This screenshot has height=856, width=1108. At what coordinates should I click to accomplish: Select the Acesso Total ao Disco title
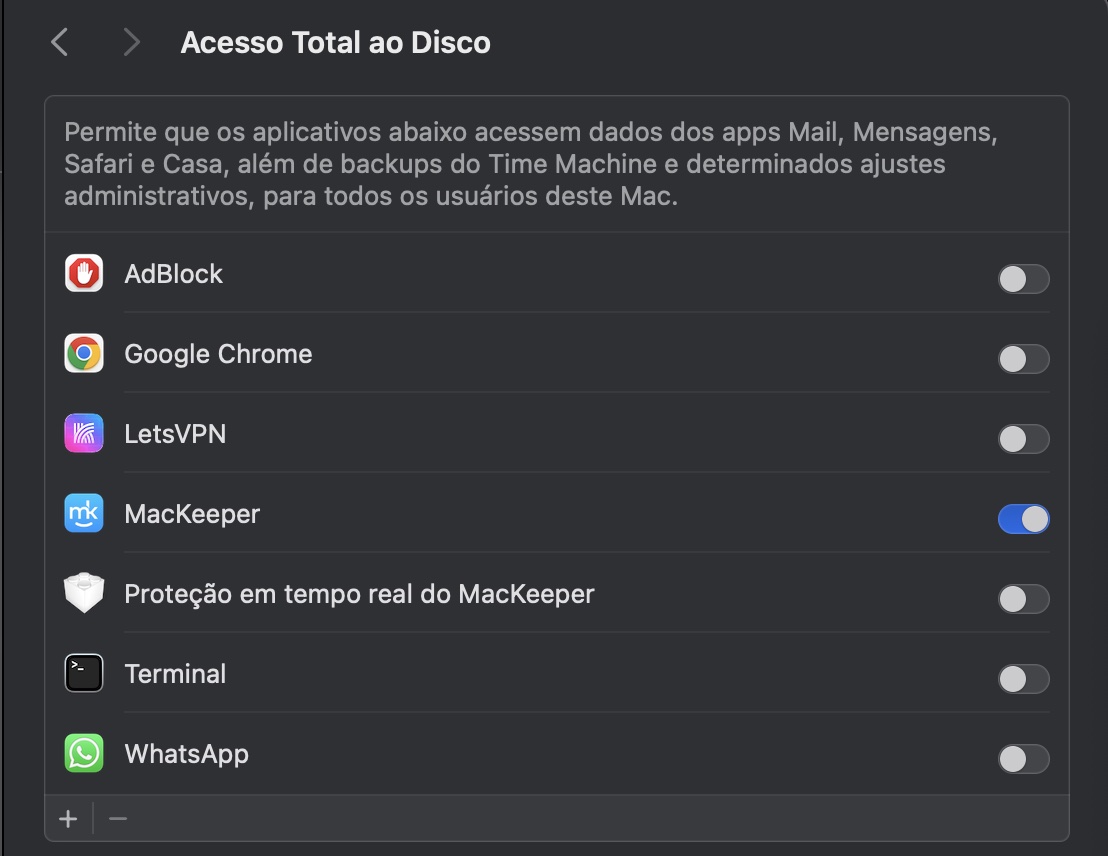(x=335, y=42)
